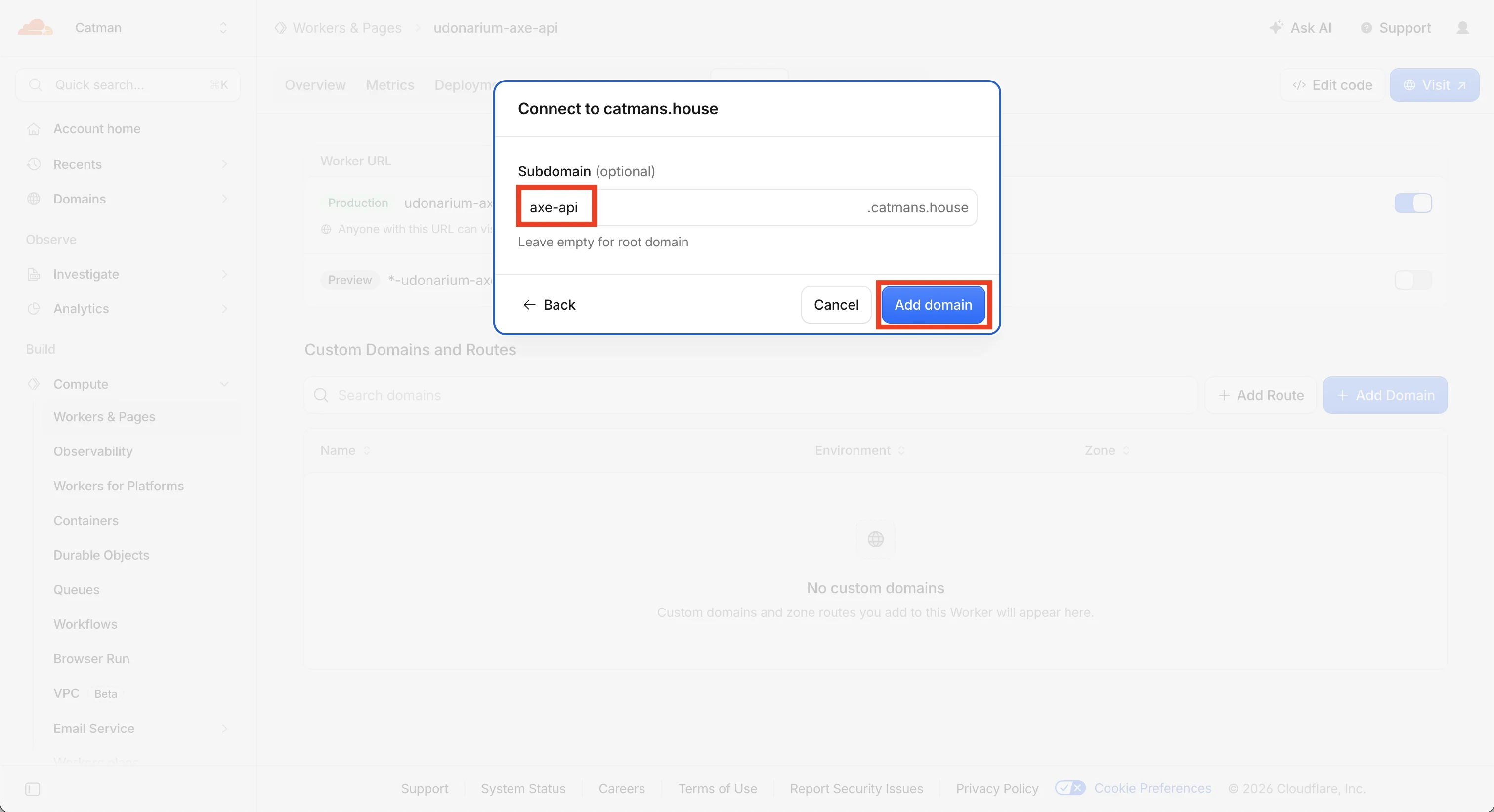Screen dimensions: 1494x812
Task: Click the Add Route button
Action: (x=1261, y=395)
